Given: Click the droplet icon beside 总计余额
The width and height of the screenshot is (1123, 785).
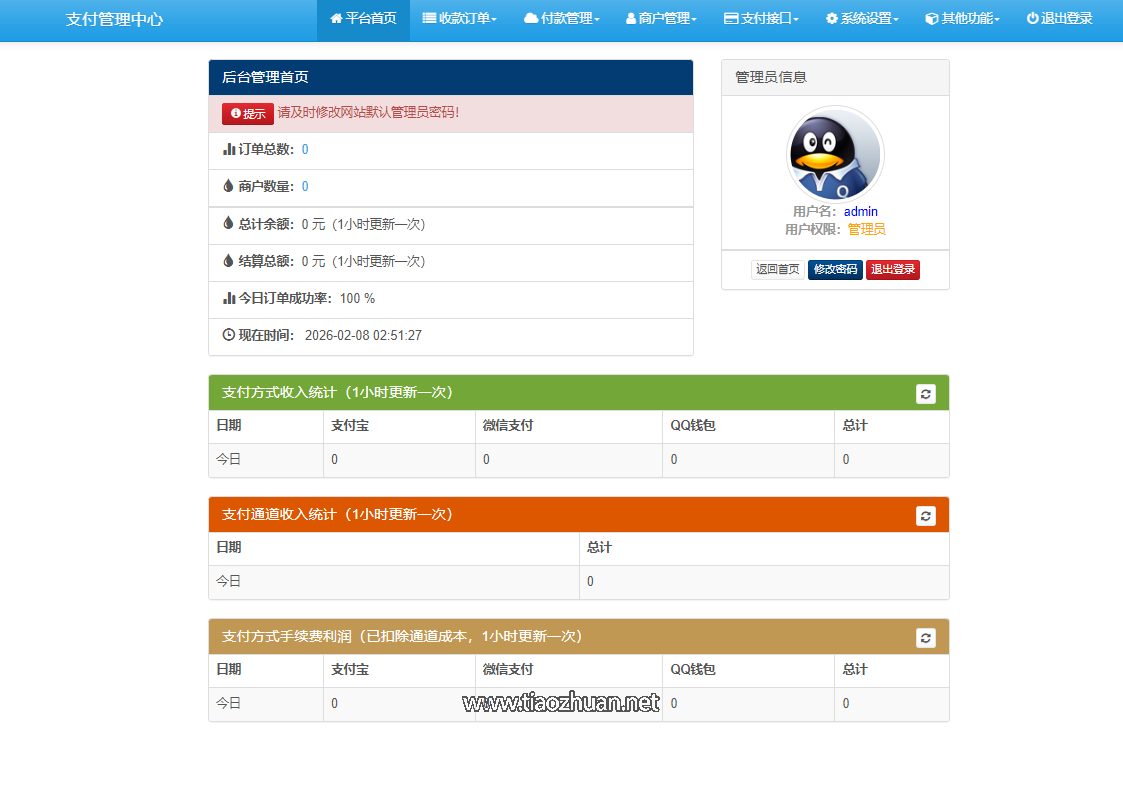Looking at the screenshot, I should tap(229, 224).
